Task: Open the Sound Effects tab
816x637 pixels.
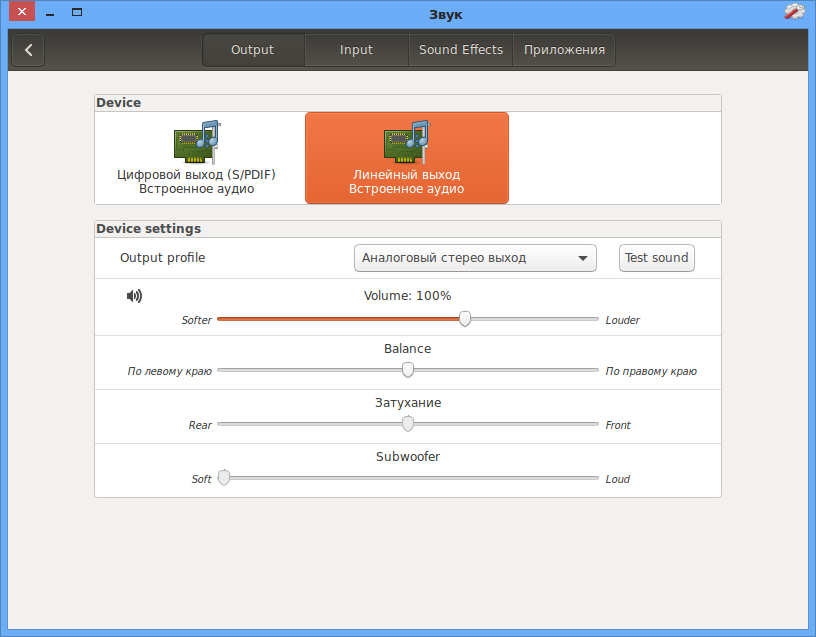Action: pyautogui.click(x=461, y=50)
